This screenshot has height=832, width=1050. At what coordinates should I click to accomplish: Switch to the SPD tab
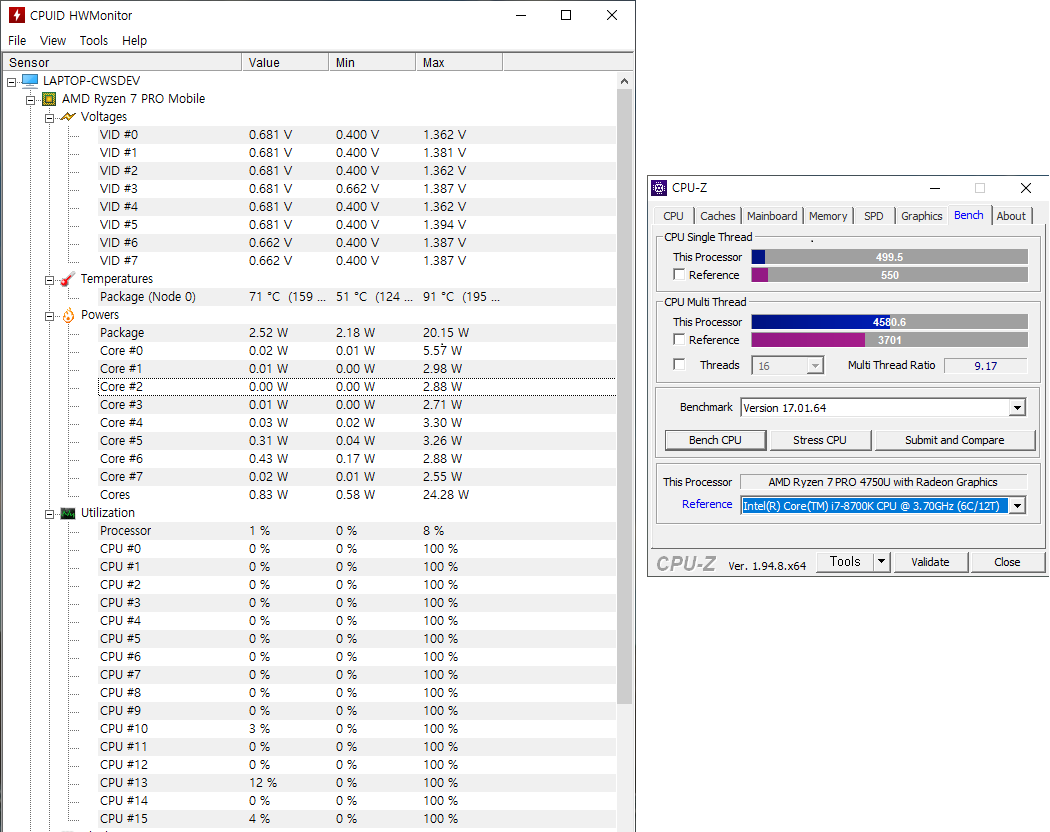point(873,216)
